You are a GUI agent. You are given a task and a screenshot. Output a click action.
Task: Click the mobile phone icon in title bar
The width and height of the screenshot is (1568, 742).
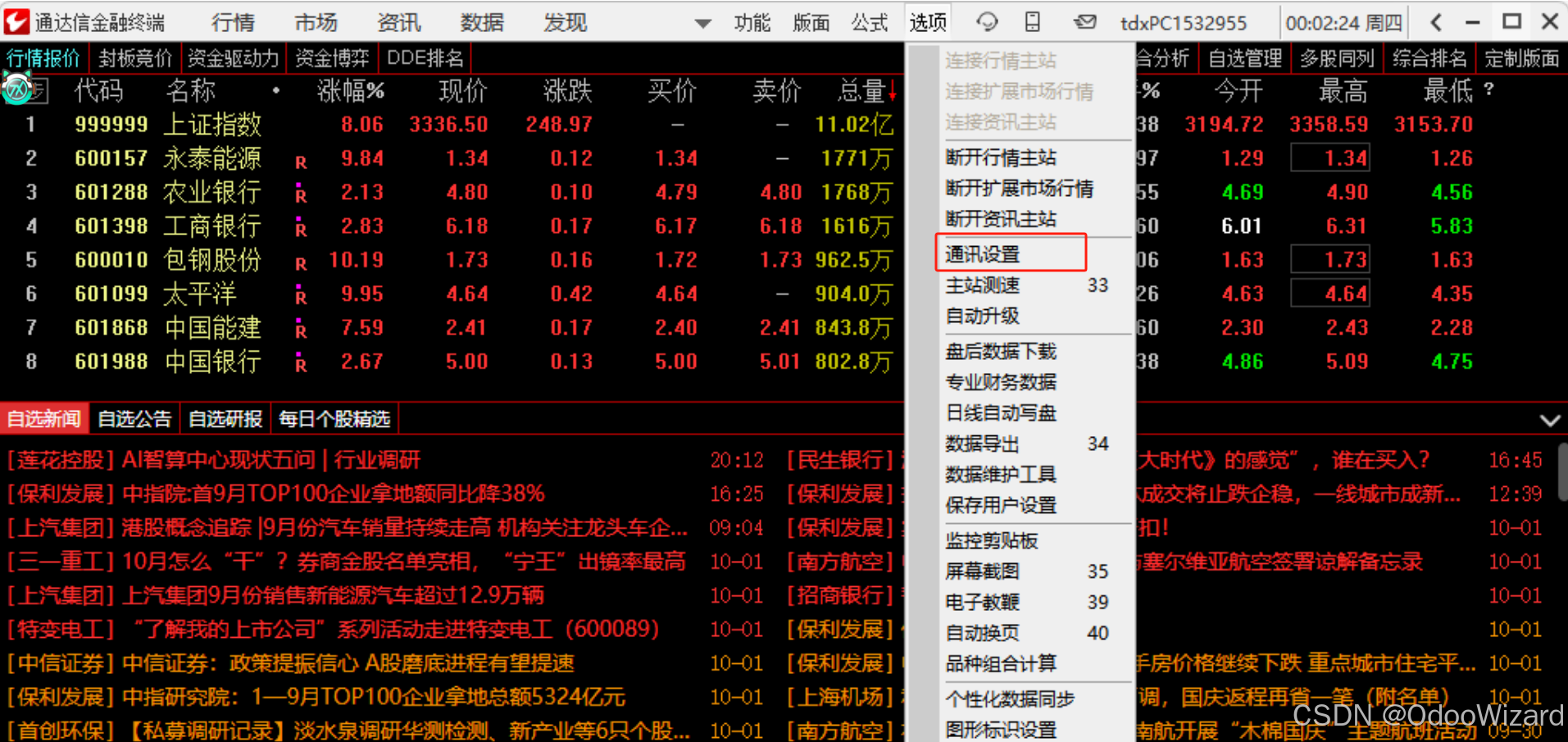[x=1033, y=22]
